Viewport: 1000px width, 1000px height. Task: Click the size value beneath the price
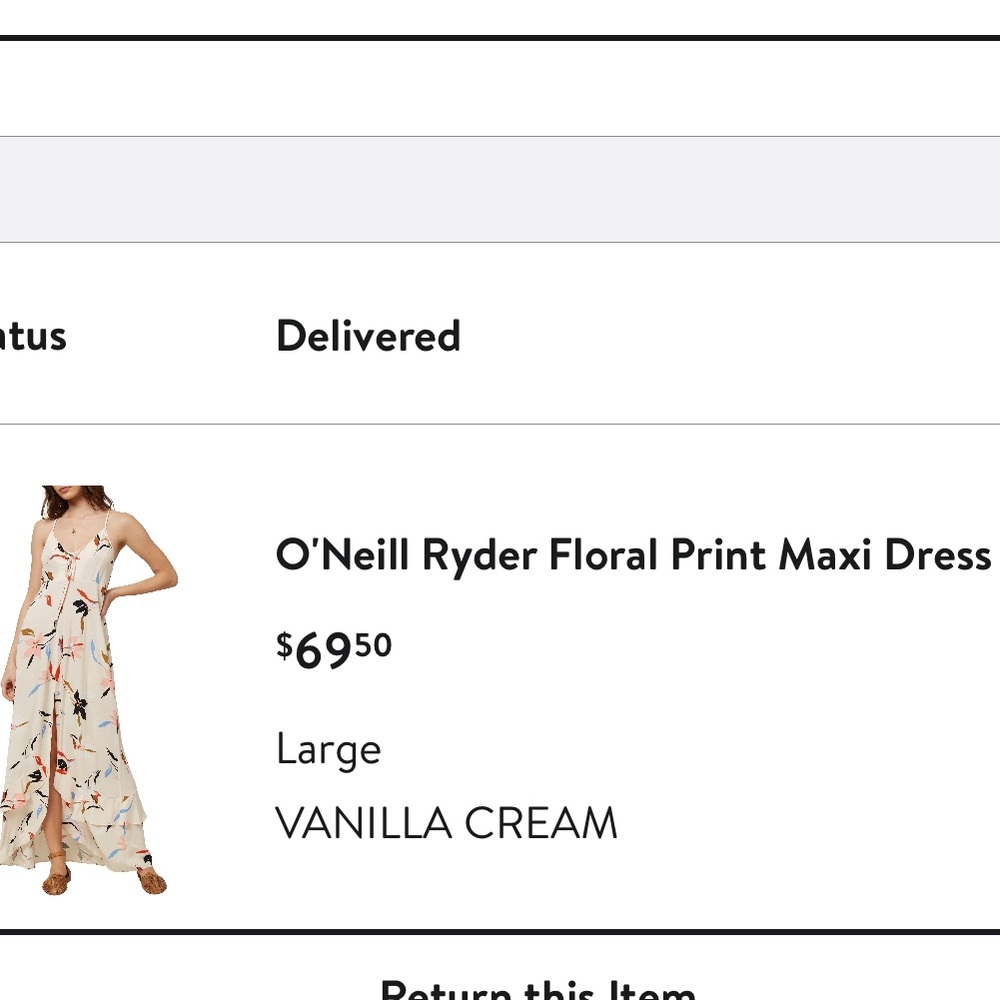pos(328,748)
